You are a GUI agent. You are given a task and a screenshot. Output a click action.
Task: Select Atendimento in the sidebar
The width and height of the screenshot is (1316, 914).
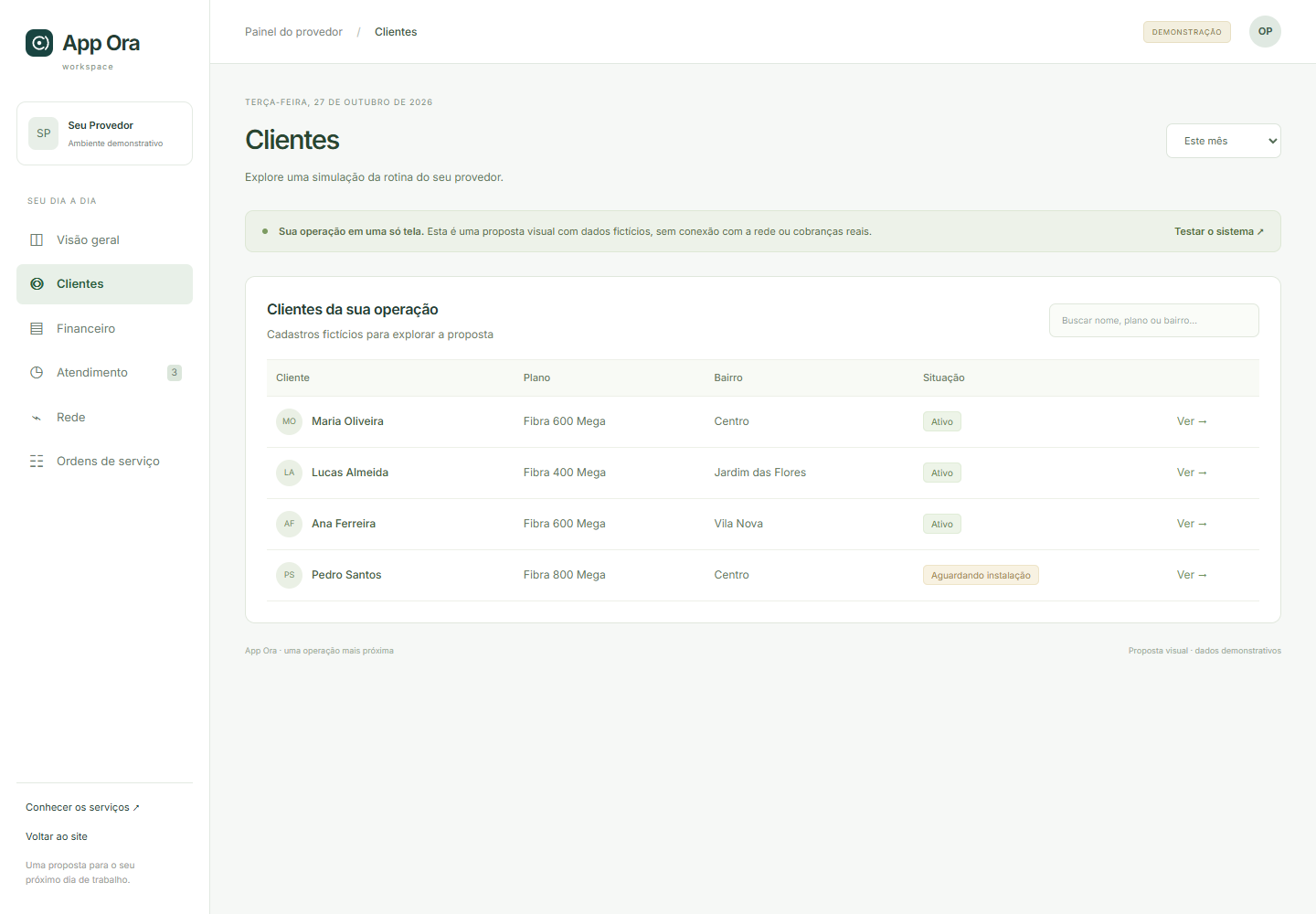[104, 373]
